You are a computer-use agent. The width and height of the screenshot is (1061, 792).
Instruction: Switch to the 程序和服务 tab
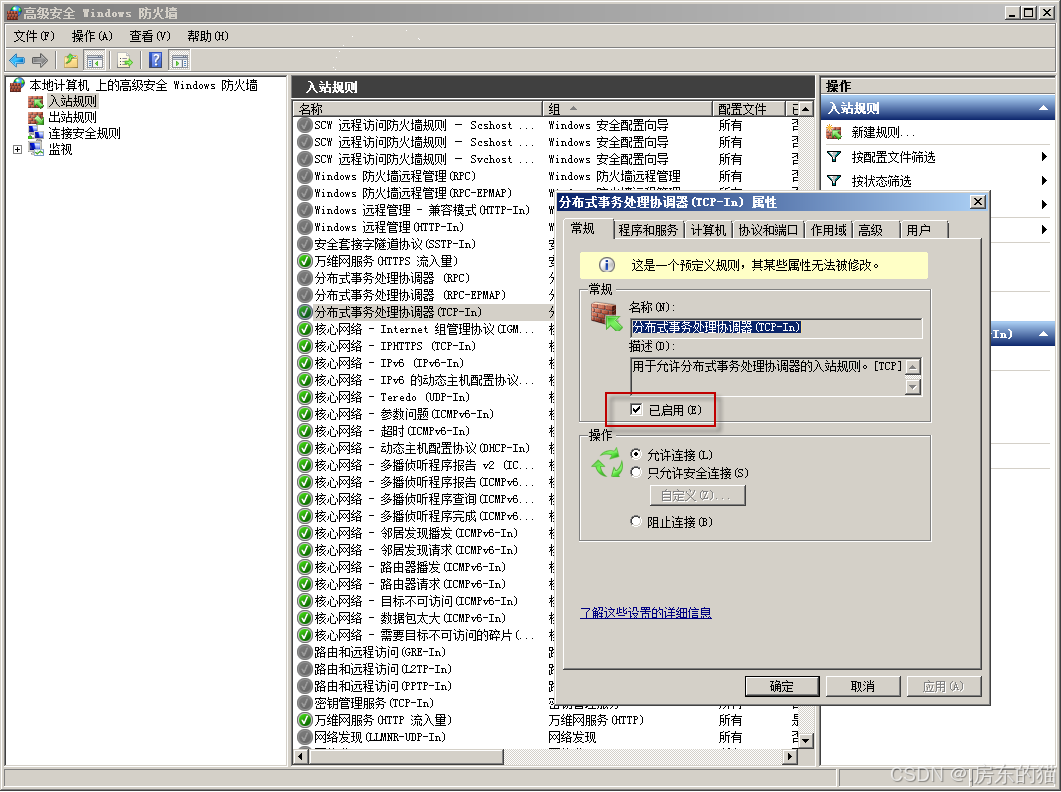pyautogui.click(x=648, y=230)
